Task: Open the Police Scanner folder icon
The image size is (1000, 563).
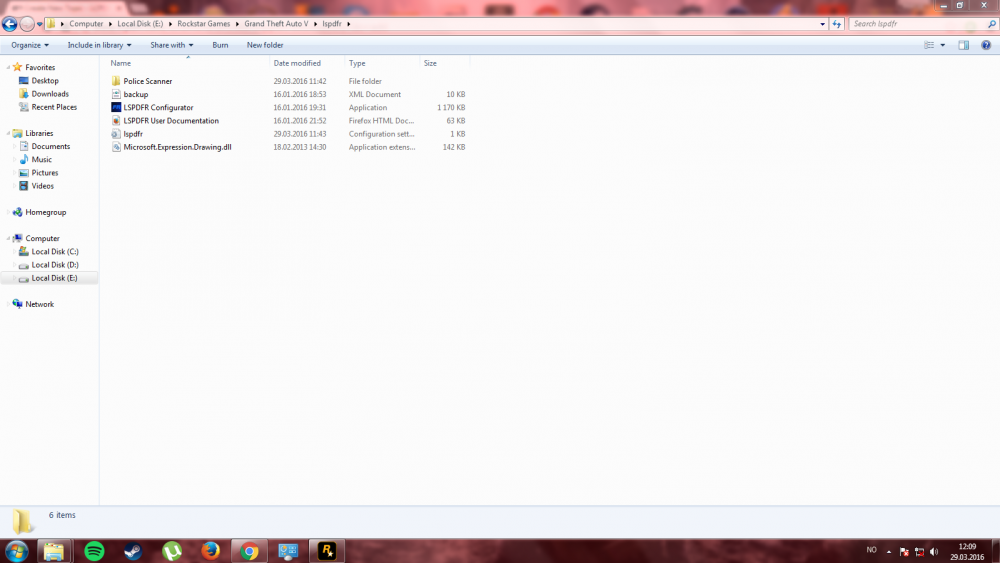Action: 115,81
